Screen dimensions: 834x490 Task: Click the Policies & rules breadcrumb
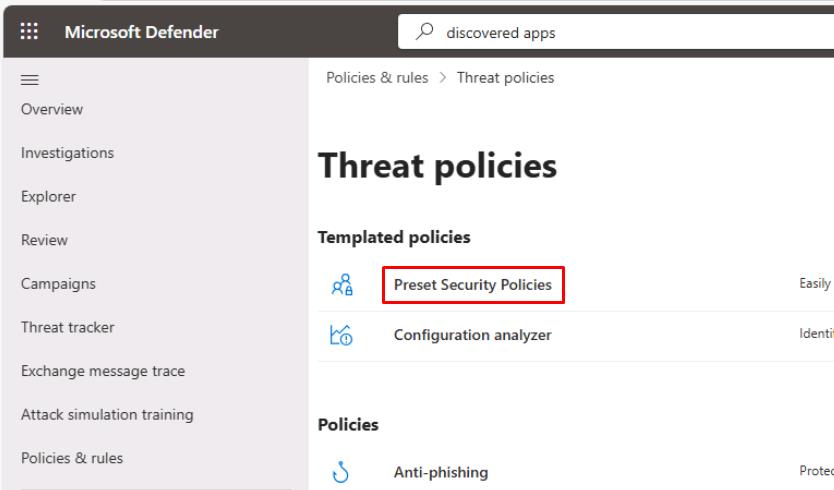pyautogui.click(x=376, y=78)
